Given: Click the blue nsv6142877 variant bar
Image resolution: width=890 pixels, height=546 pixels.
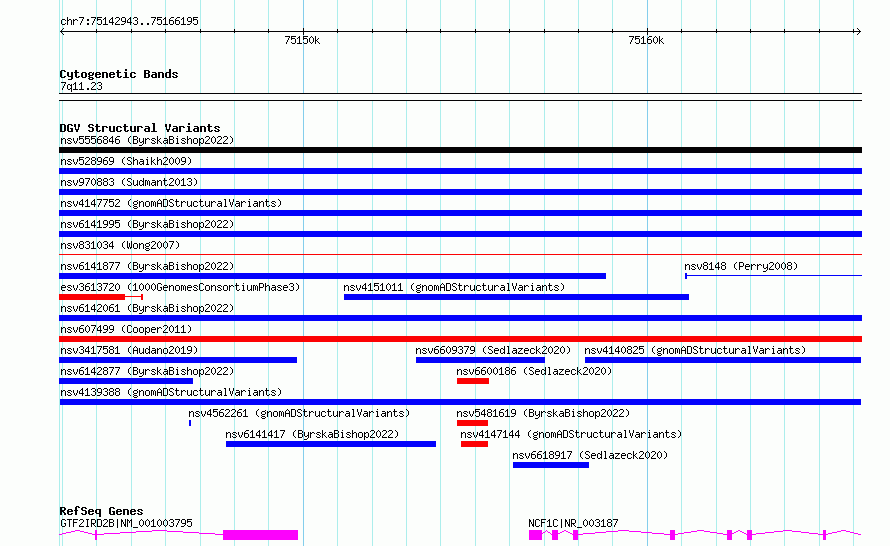Looking at the screenshot, I should click(x=126, y=381).
